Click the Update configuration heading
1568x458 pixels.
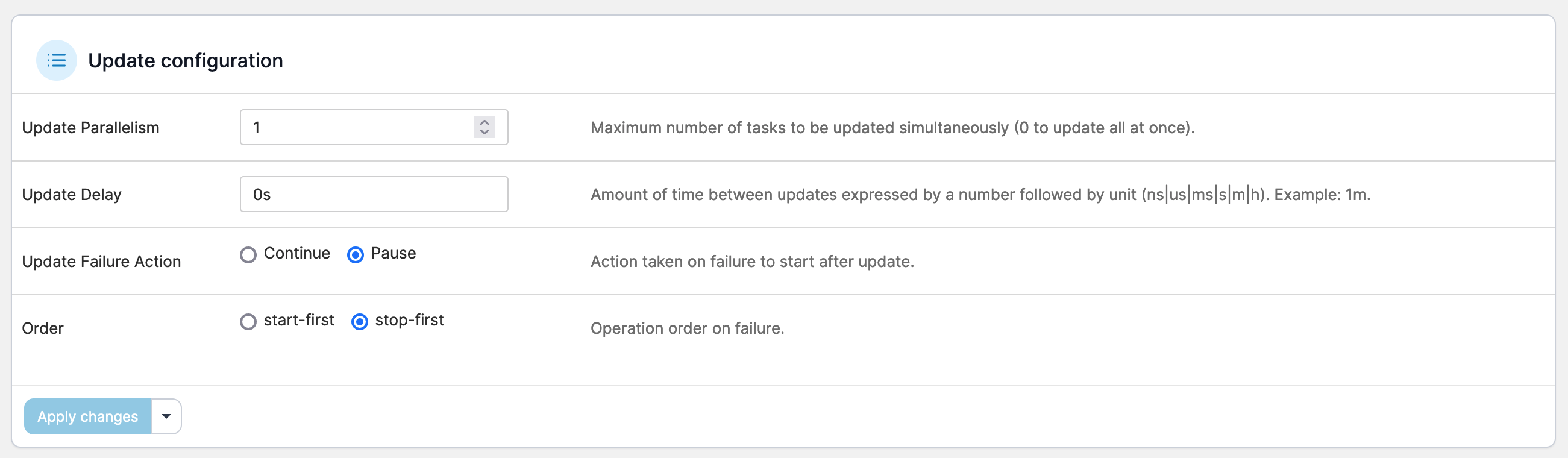(185, 61)
